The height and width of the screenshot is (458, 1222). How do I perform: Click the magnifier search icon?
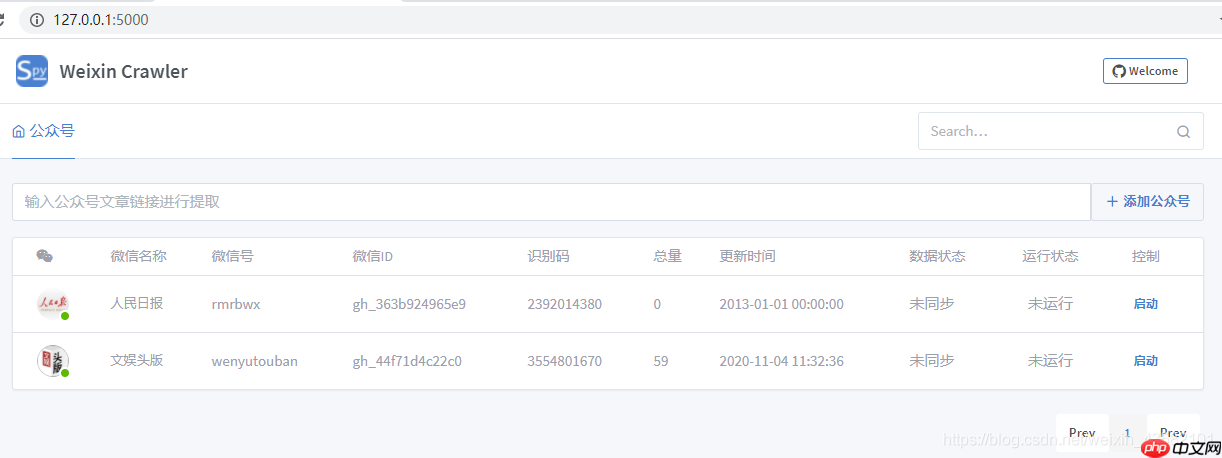tap(1183, 131)
